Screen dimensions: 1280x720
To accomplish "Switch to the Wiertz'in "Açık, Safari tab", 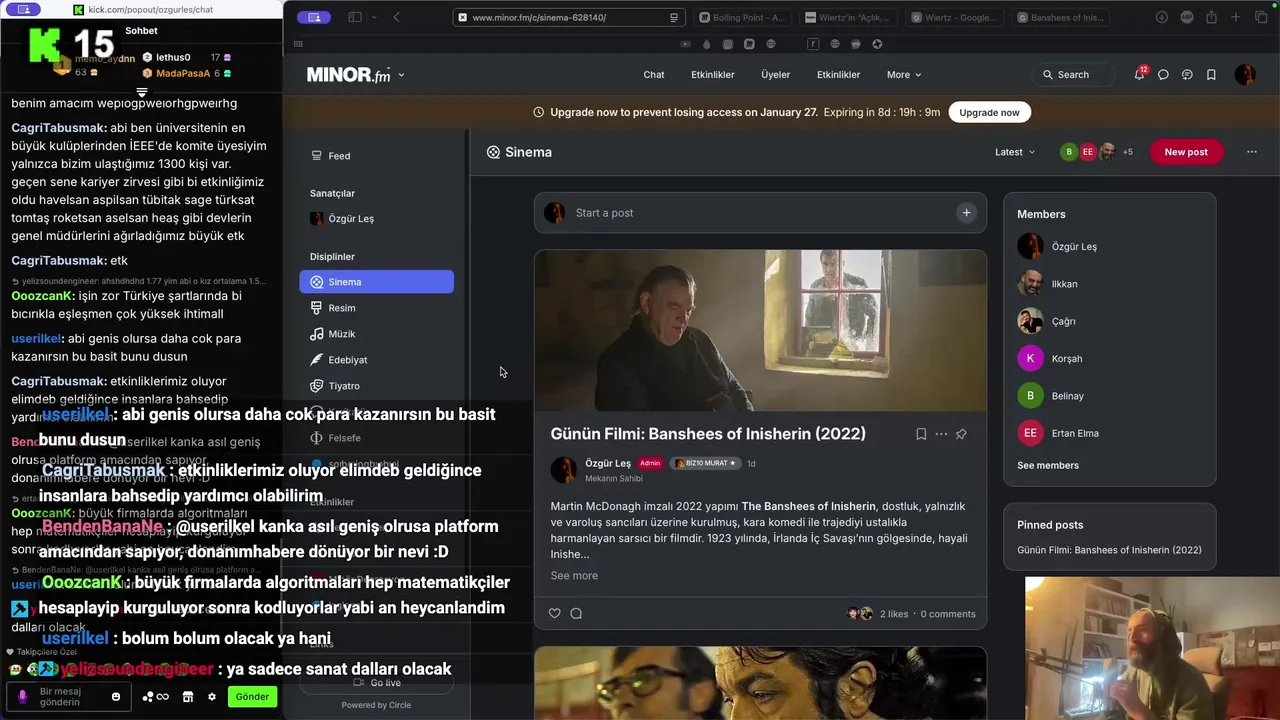I will [x=847, y=17].
